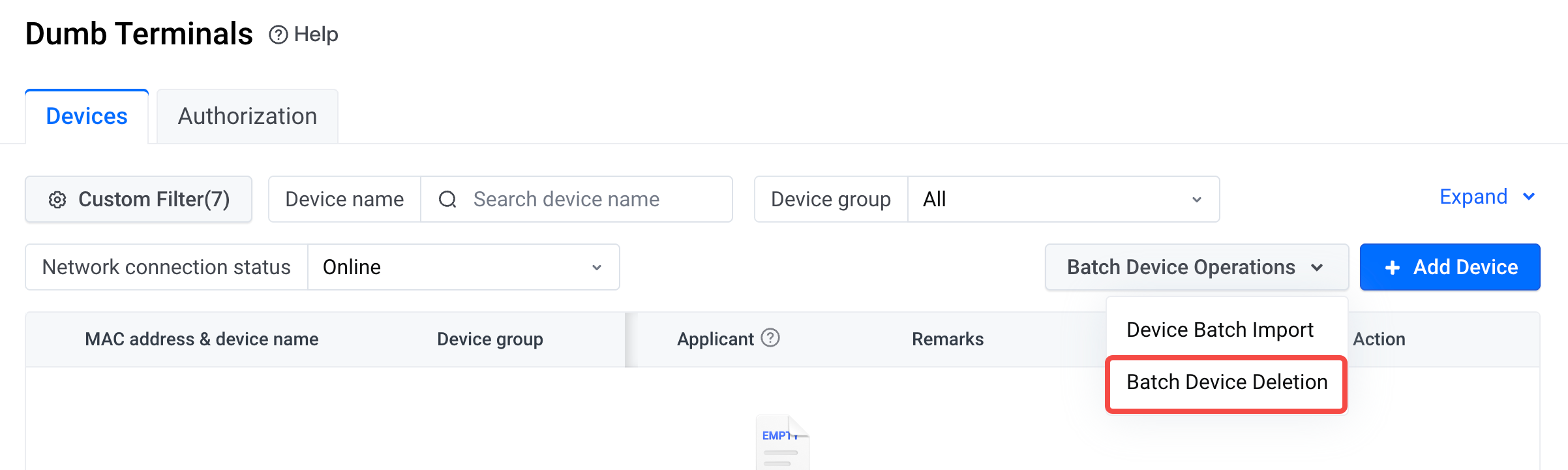
Task: Open the Custom Filter(7) button
Action: (x=139, y=200)
